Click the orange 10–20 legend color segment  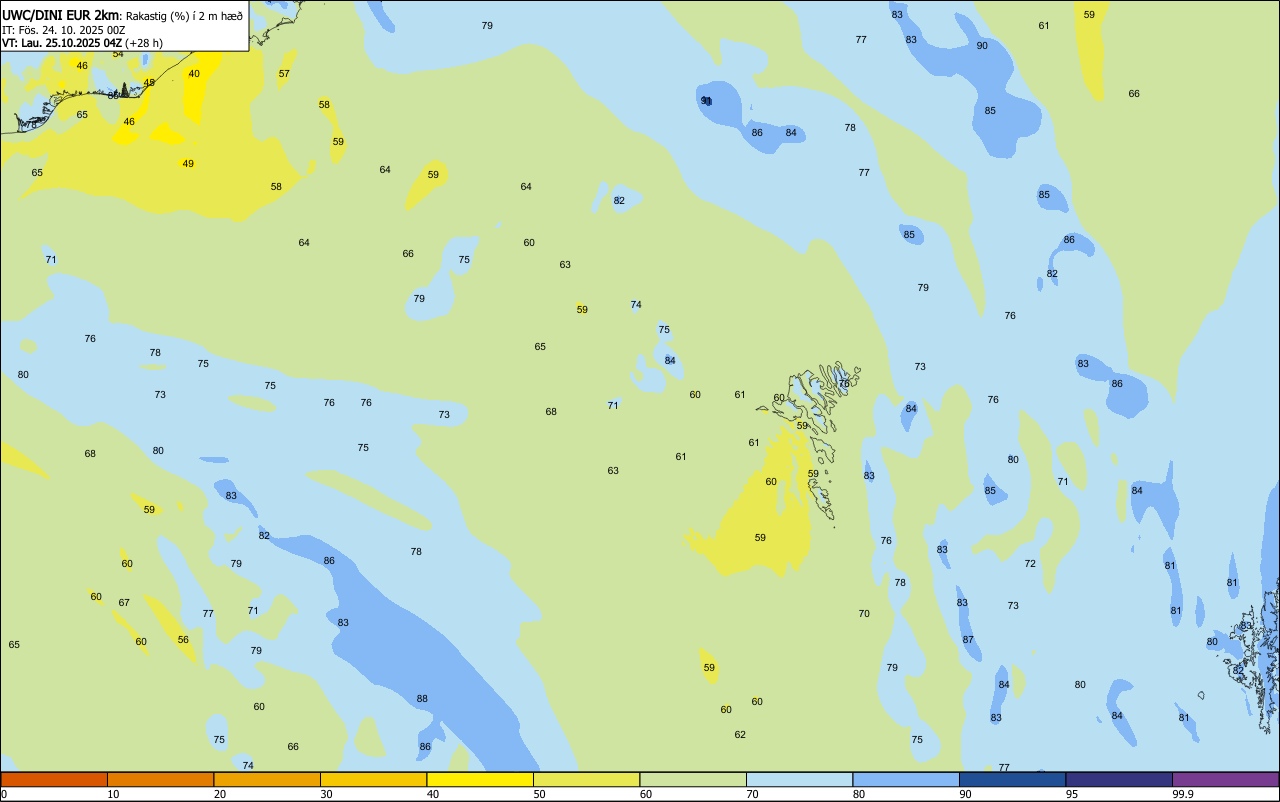click(160, 779)
